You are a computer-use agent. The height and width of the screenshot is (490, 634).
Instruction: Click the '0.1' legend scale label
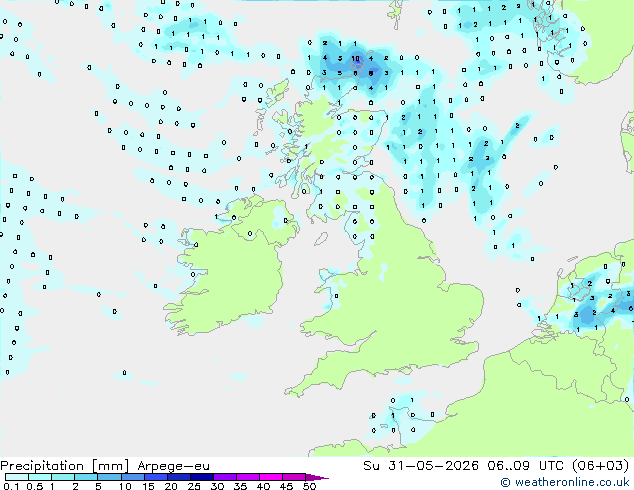(x=11, y=486)
